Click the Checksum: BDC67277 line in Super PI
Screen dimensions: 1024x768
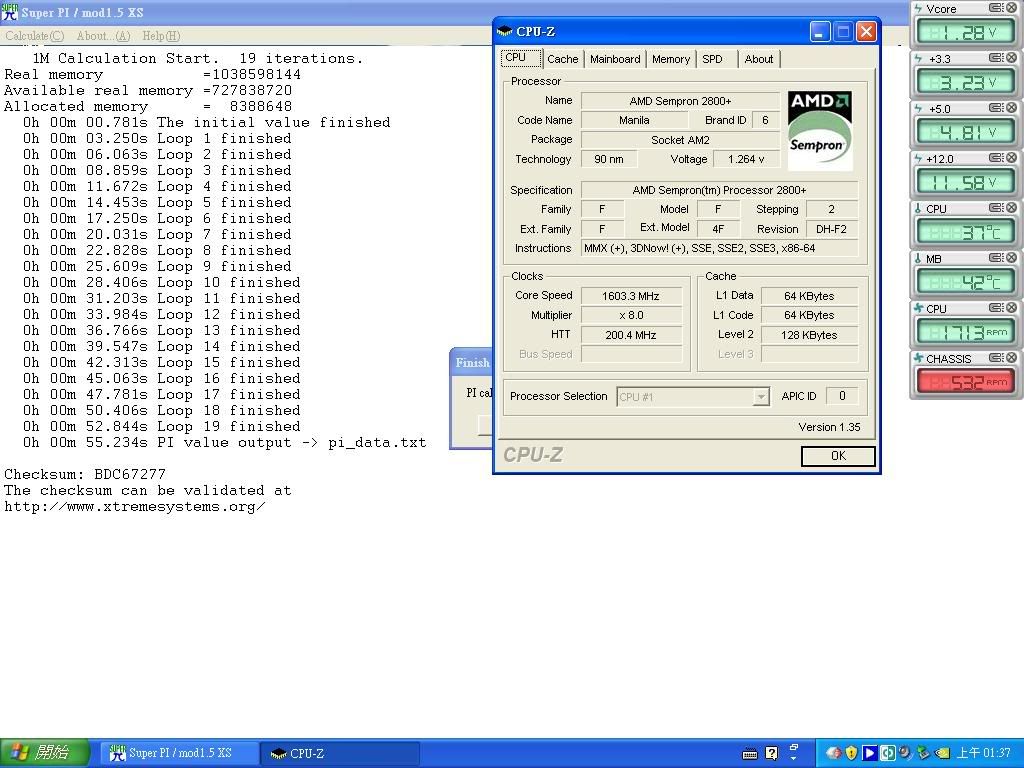click(x=85, y=474)
